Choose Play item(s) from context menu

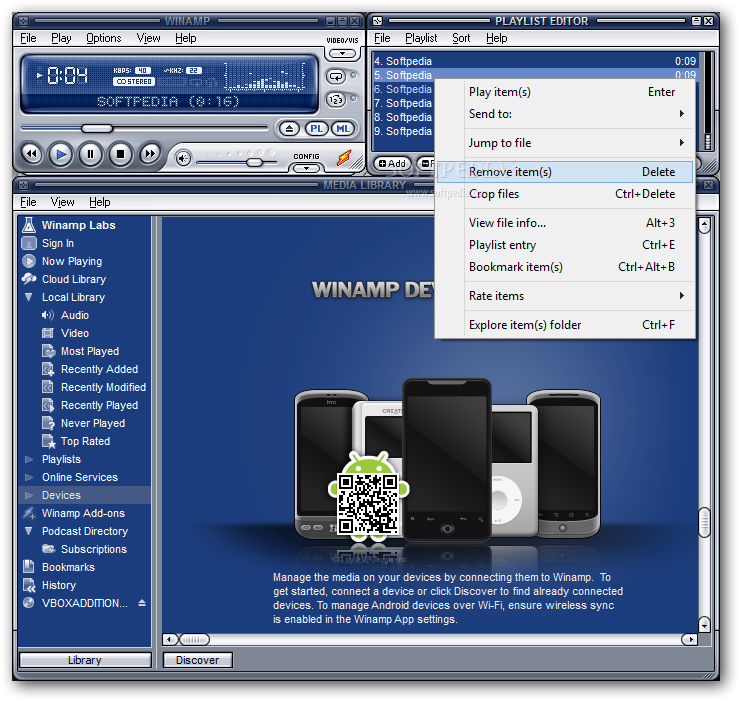coord(565,92)
